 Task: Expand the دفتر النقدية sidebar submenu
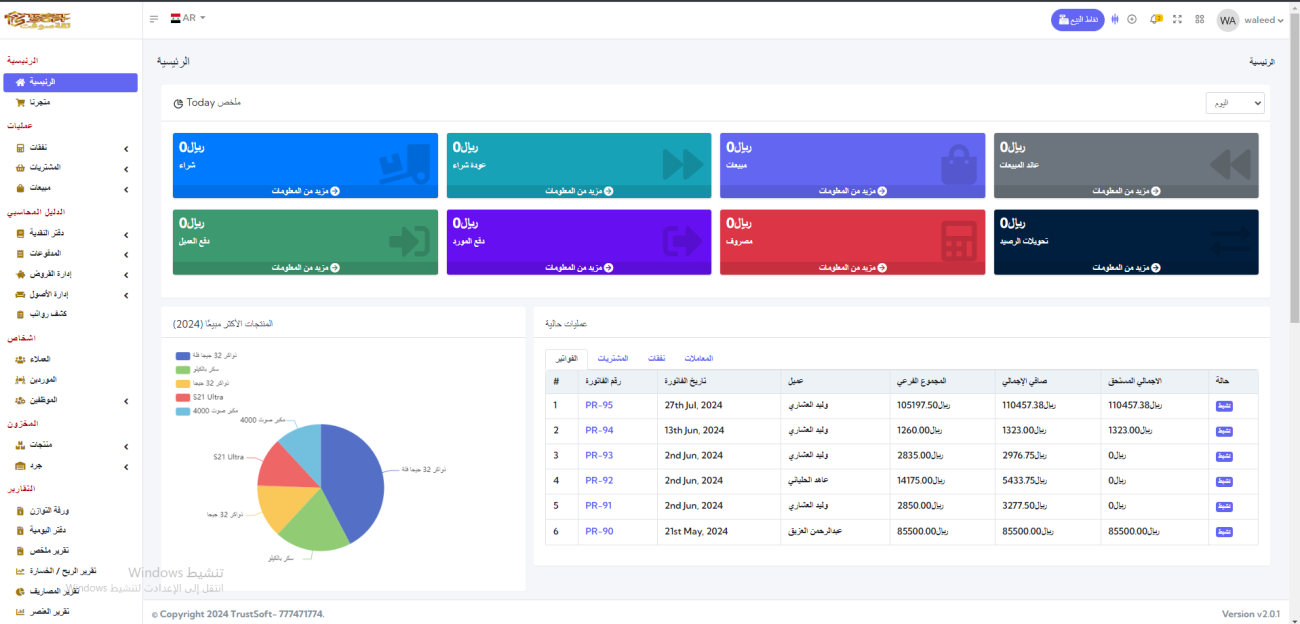[70, 234]
